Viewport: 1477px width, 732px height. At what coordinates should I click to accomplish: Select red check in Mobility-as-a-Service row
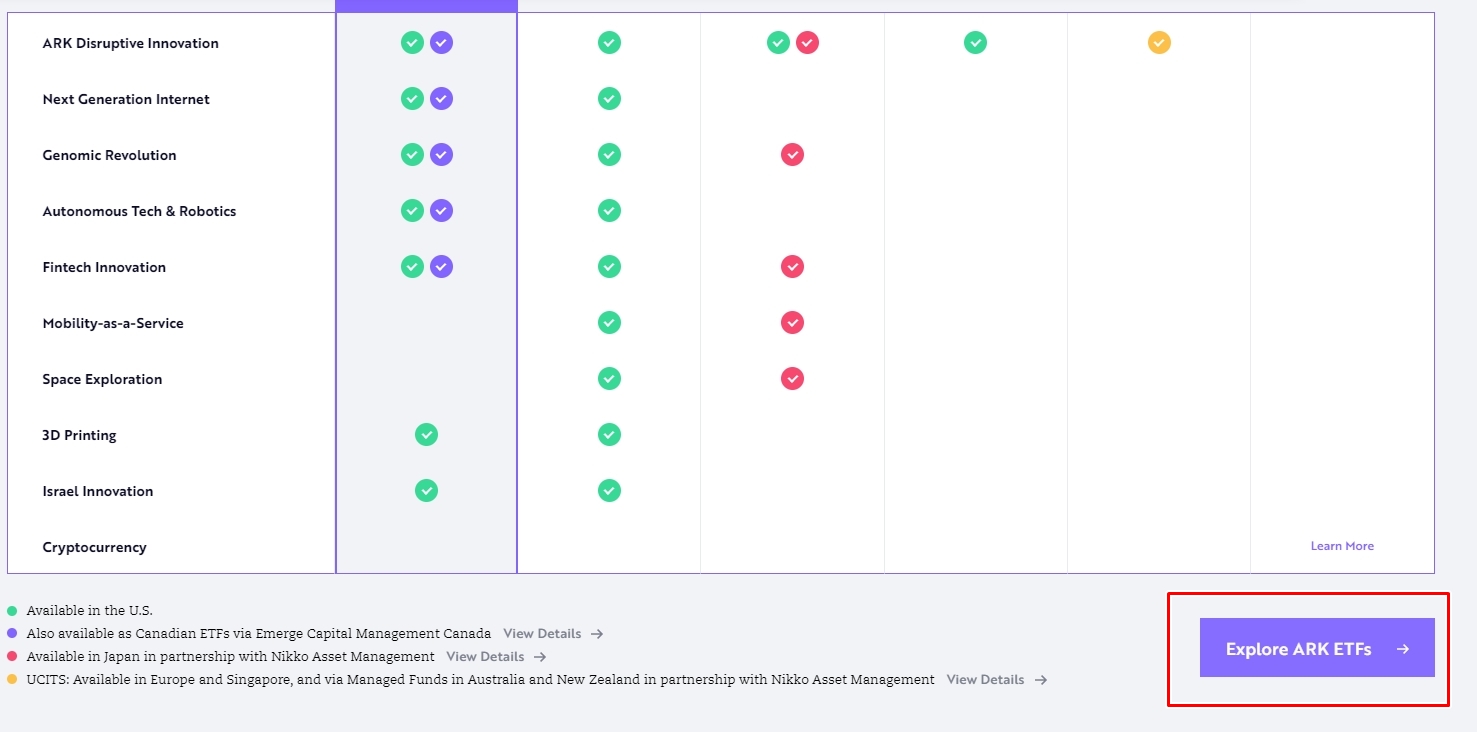pos(792,323)
